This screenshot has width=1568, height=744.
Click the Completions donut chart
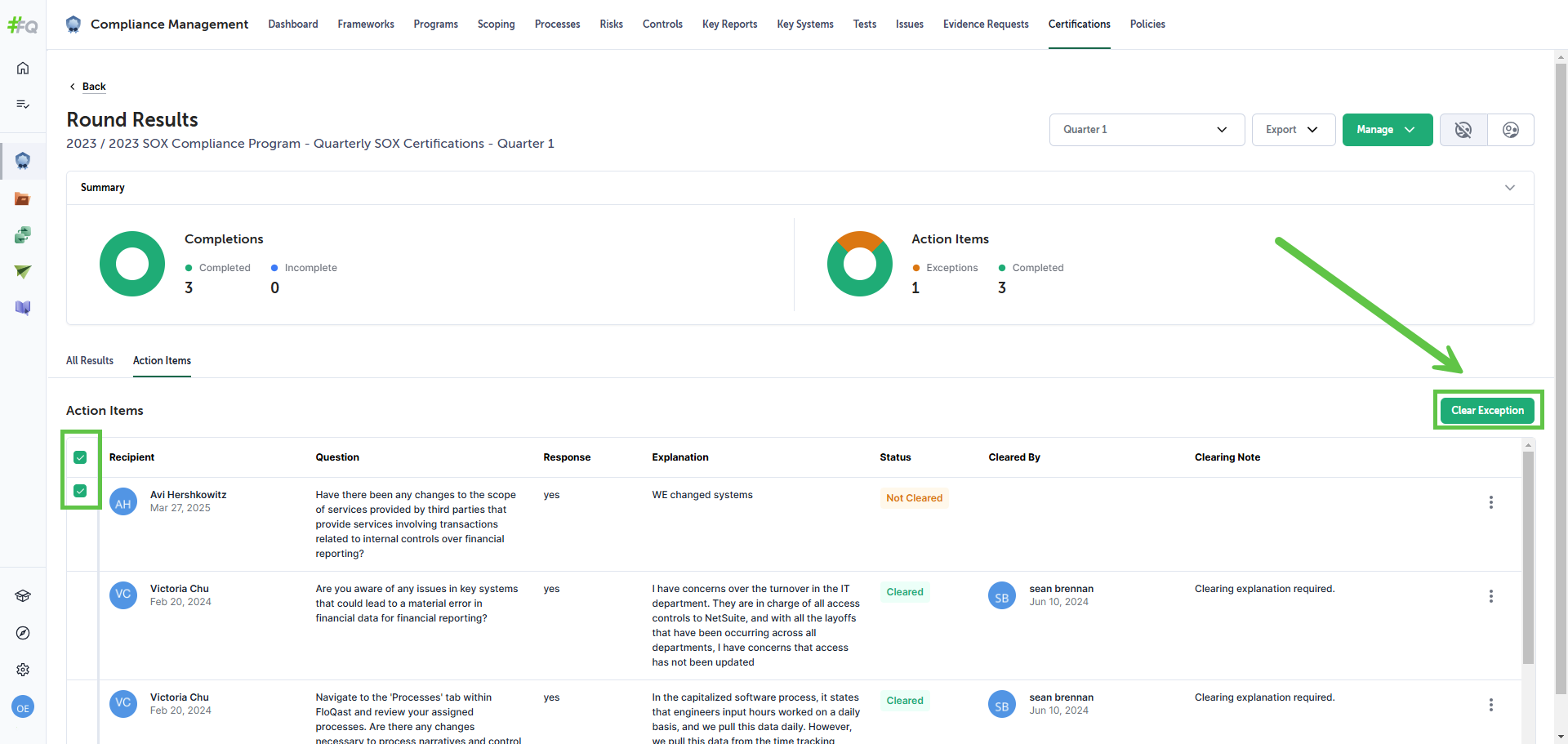coord(132,264)
